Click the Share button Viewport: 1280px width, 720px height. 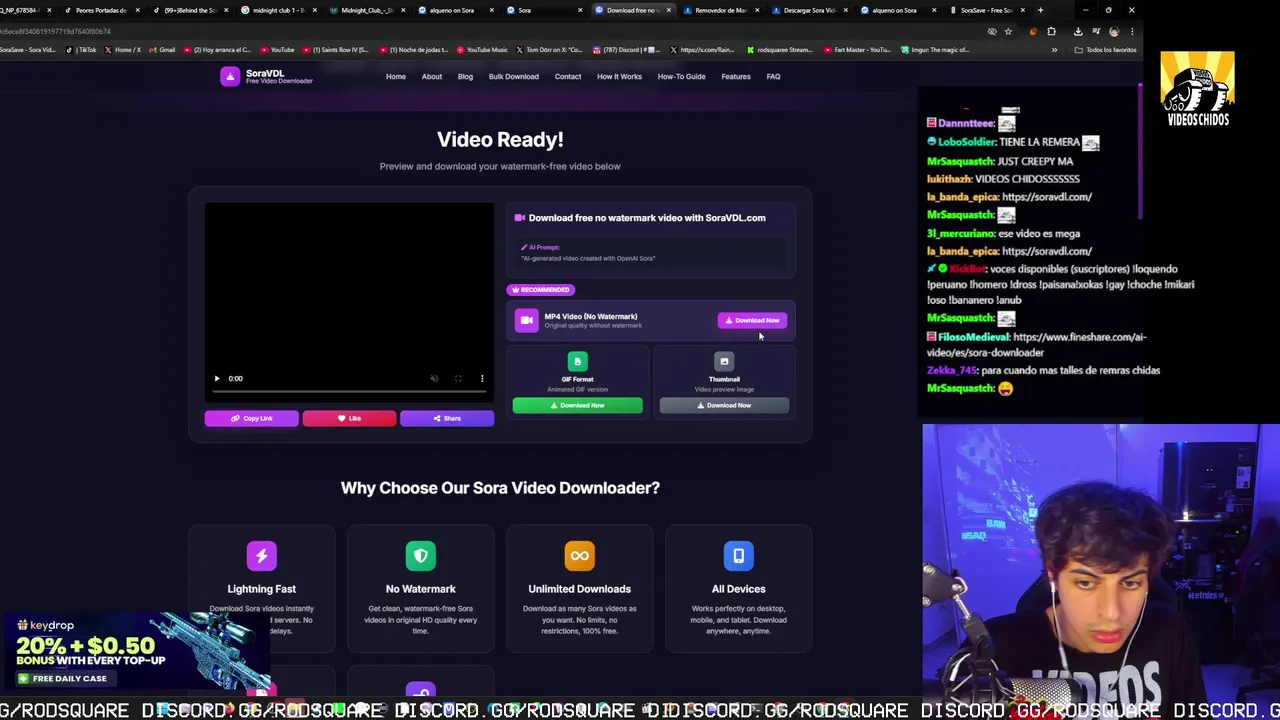[x=447, y=418]
